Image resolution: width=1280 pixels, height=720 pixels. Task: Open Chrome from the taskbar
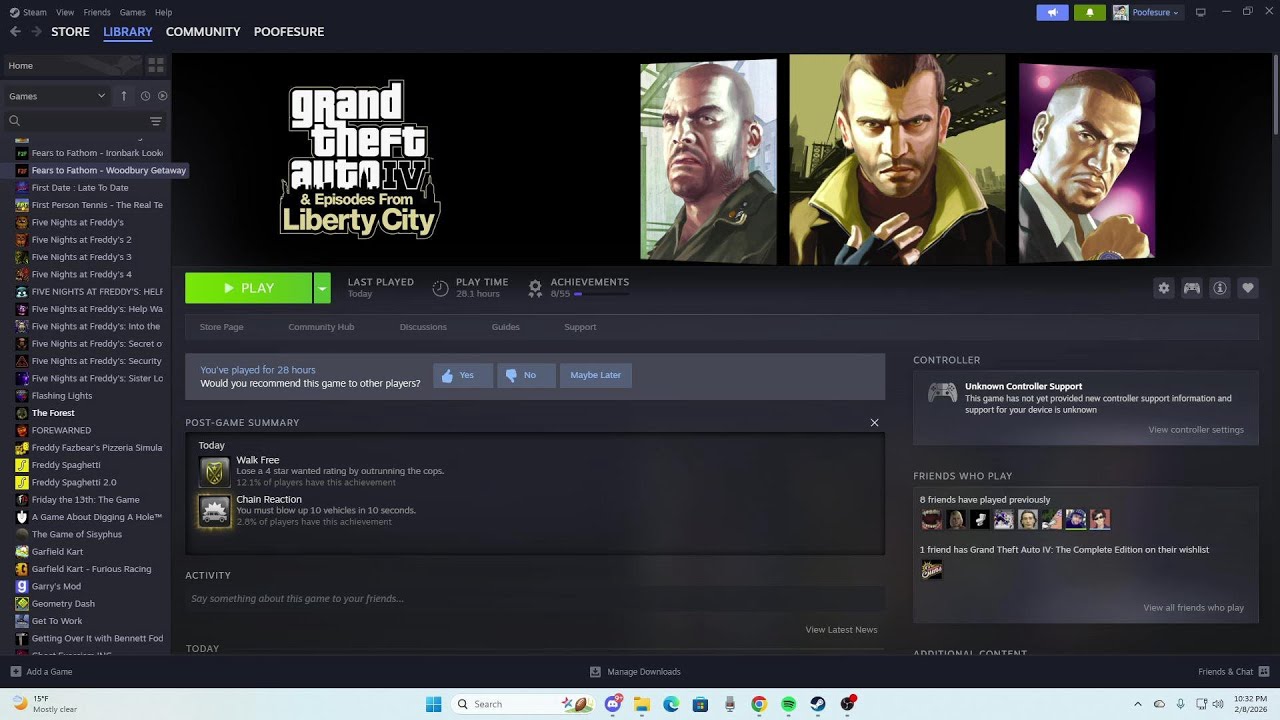click(759, 704)
